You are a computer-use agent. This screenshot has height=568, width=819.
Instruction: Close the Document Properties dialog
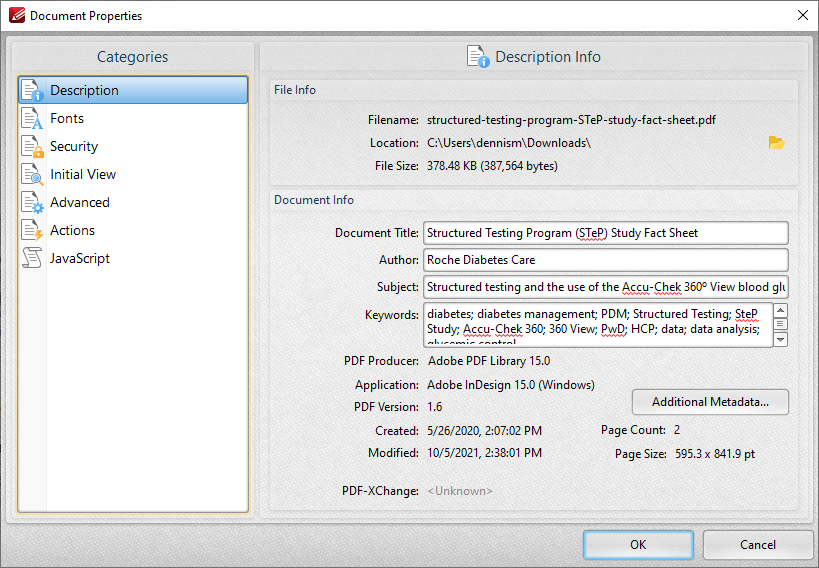(x=803, y=15)
